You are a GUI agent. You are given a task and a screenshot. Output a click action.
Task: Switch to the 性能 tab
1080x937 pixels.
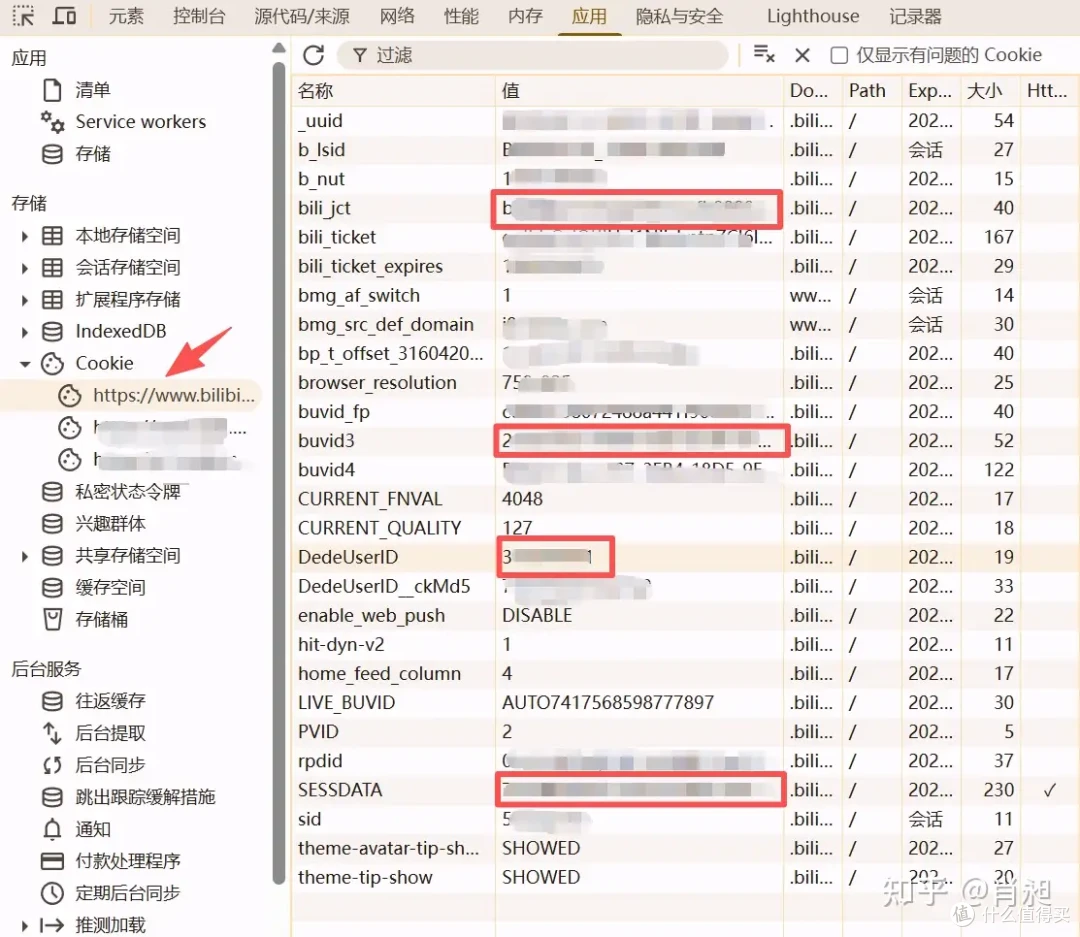(461, 16)
